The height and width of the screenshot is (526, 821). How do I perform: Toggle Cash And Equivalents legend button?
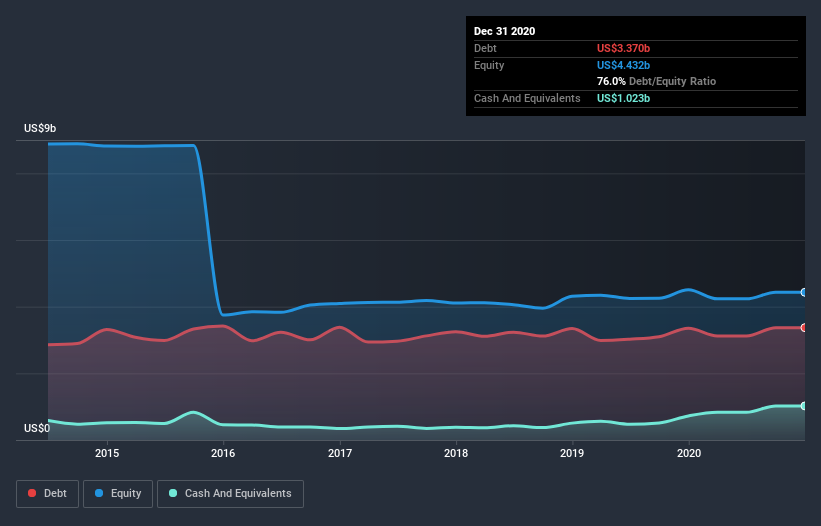(x=230, y=494)
